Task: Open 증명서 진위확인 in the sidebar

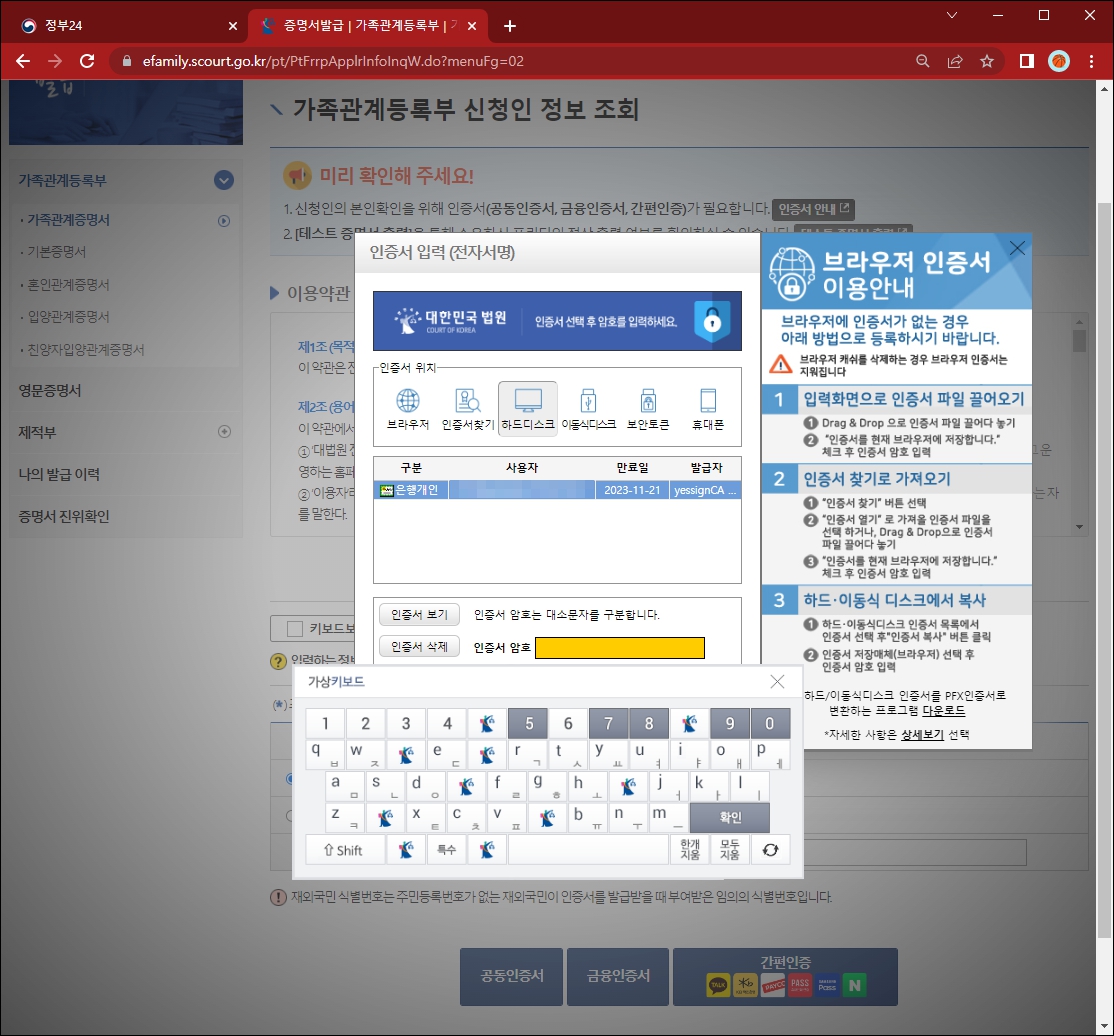Action: pos(64,516)
